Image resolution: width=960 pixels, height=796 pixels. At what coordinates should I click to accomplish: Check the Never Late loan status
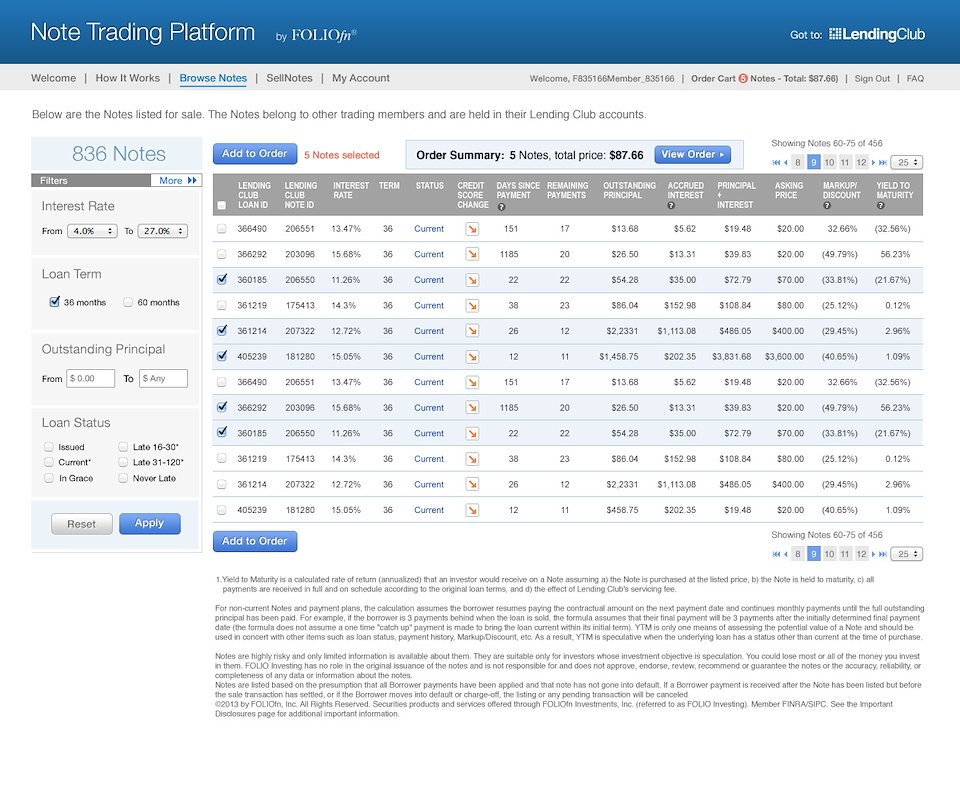123,478
